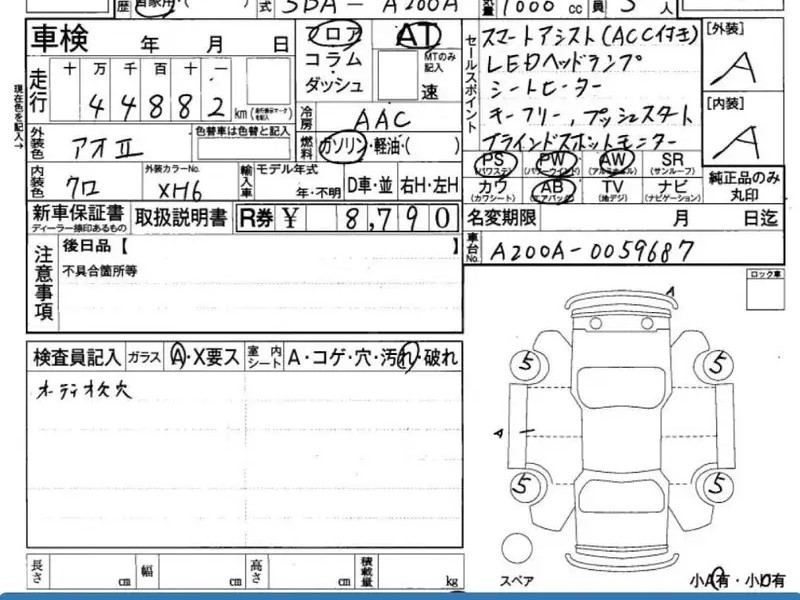The image size is (800, 600).
Task: Click the blue bar along bottom edge
Action: pyautogui.click(x=400, y=595)
